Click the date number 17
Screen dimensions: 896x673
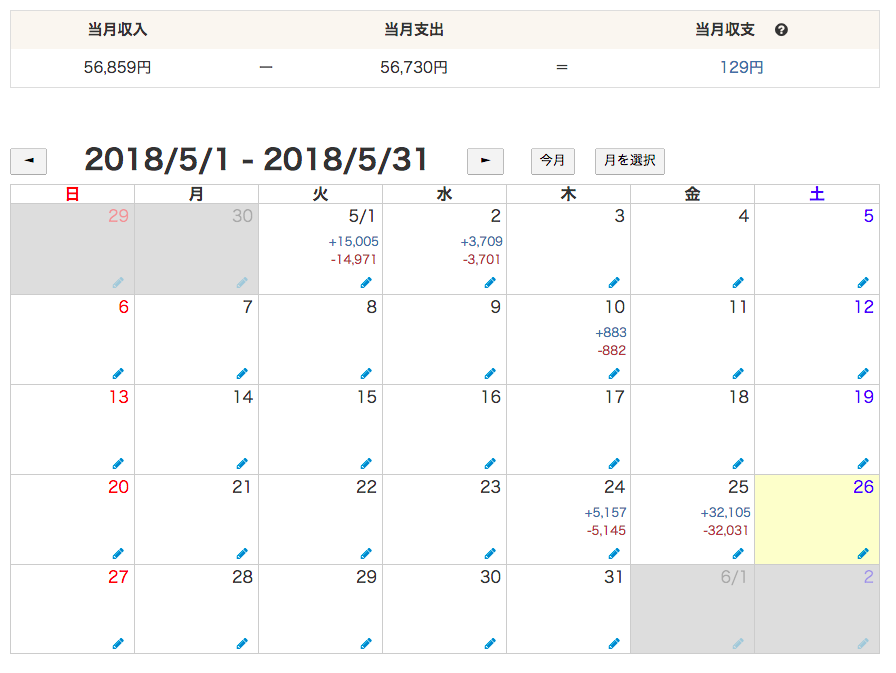click(615, 397)
